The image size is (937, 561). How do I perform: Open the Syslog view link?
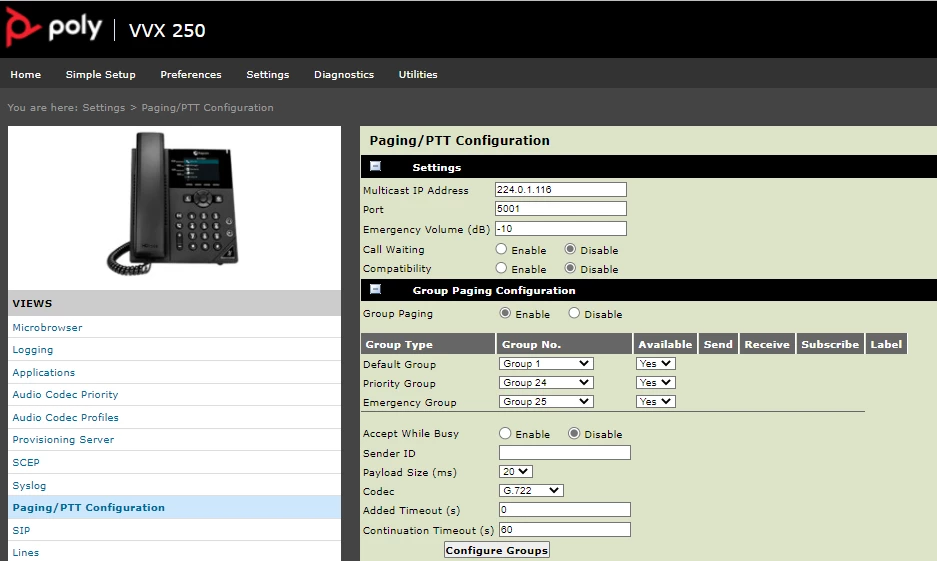coord(29,485)
